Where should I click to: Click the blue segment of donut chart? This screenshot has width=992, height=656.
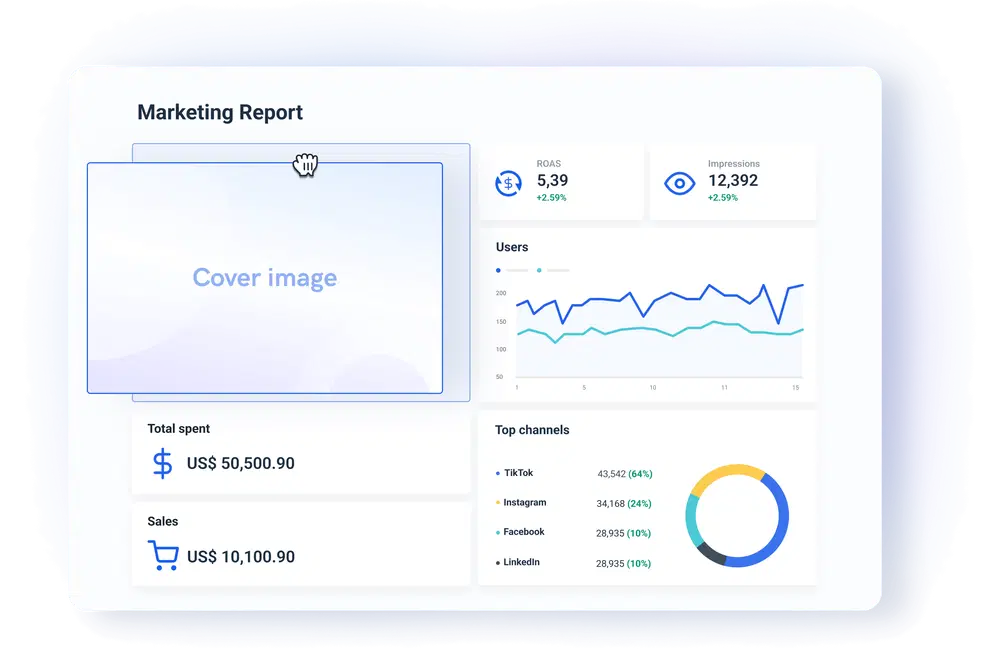click(x=779, y=525)
